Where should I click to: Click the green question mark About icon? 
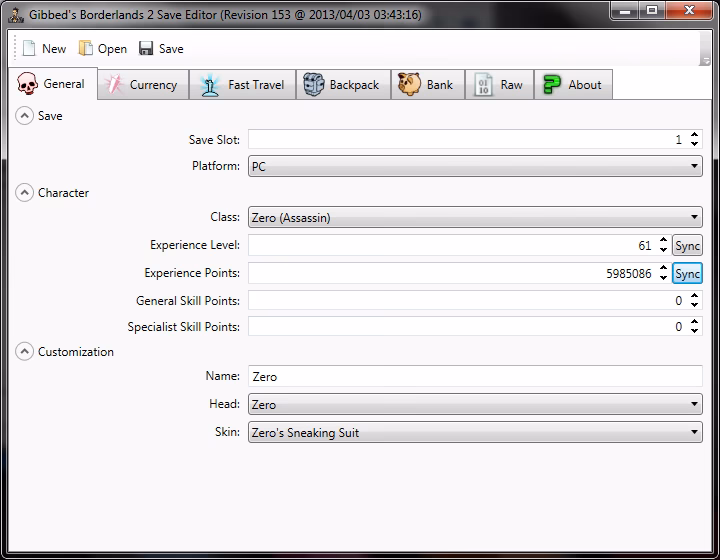(551, 84)
